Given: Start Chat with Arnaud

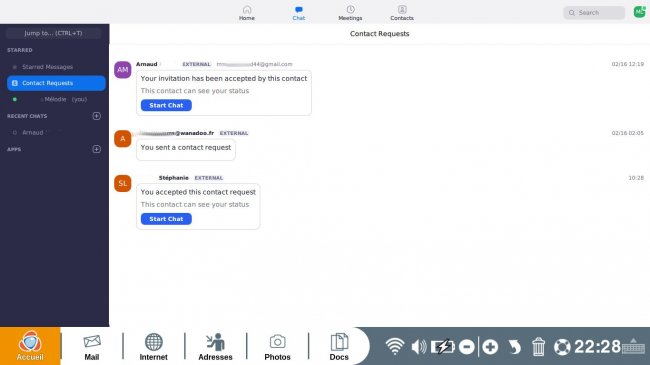Looking at the screenshot, I should pos(166,105).
